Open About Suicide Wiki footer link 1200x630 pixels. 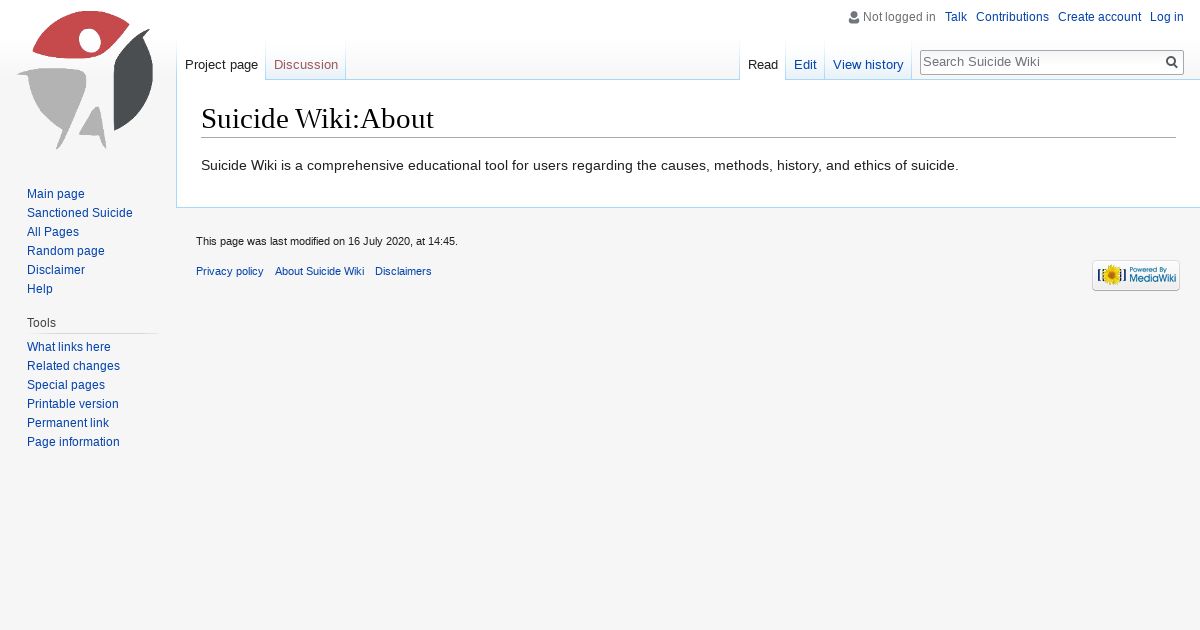click(319, 271)
